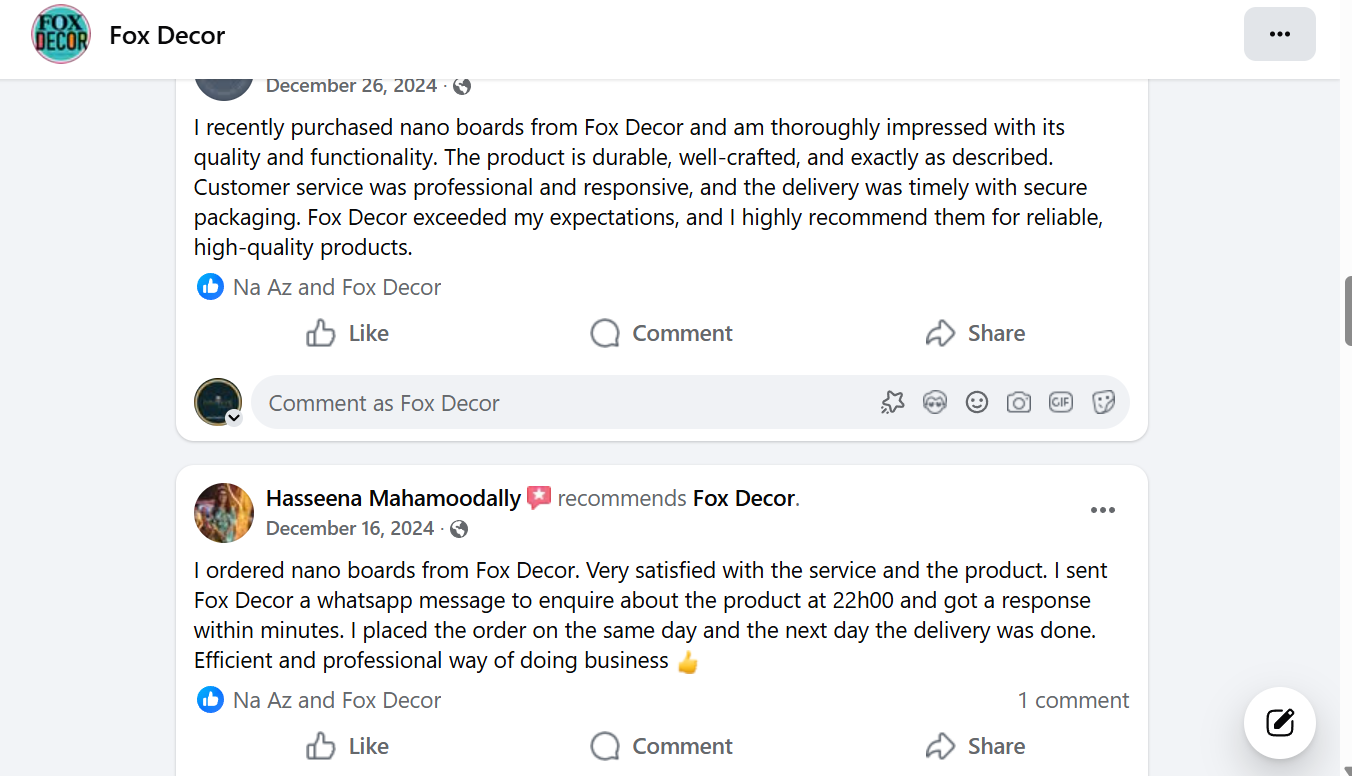Click the AI generate icon in comment box
1352x776 pixels.
893,402
